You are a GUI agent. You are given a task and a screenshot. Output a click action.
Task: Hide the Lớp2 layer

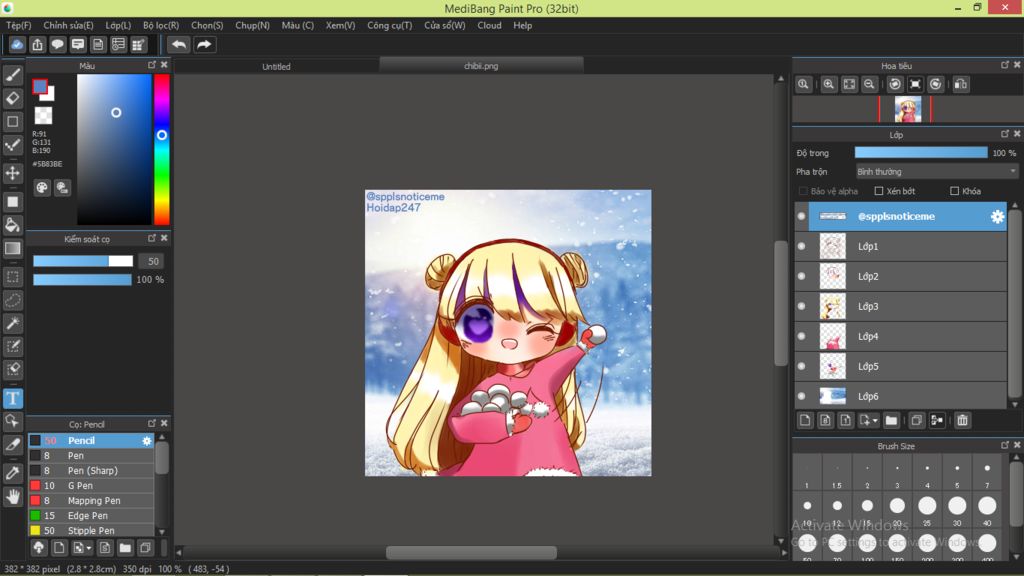coord(801,276)
